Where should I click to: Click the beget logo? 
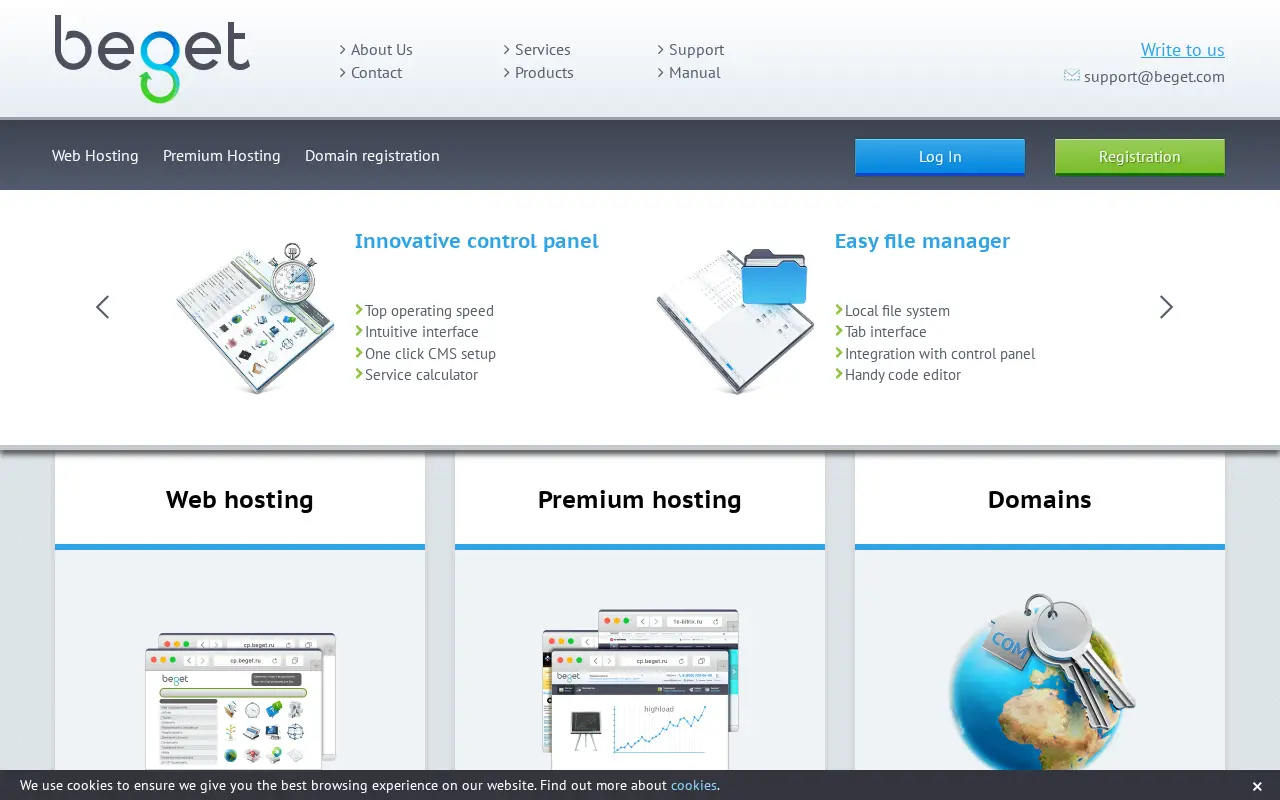[x=152, y=59]
